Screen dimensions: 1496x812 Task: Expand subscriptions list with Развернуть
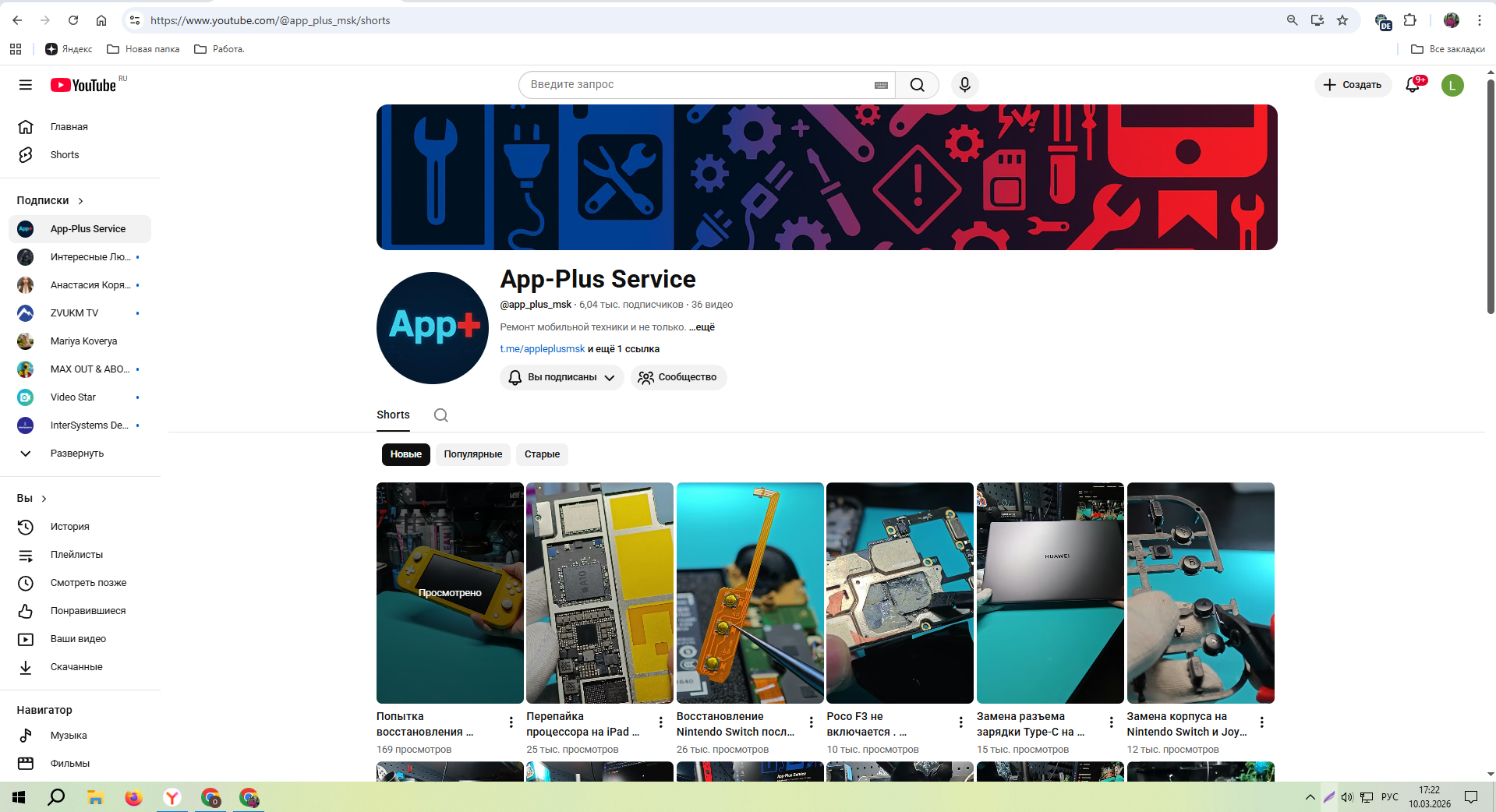click(80, 454)
